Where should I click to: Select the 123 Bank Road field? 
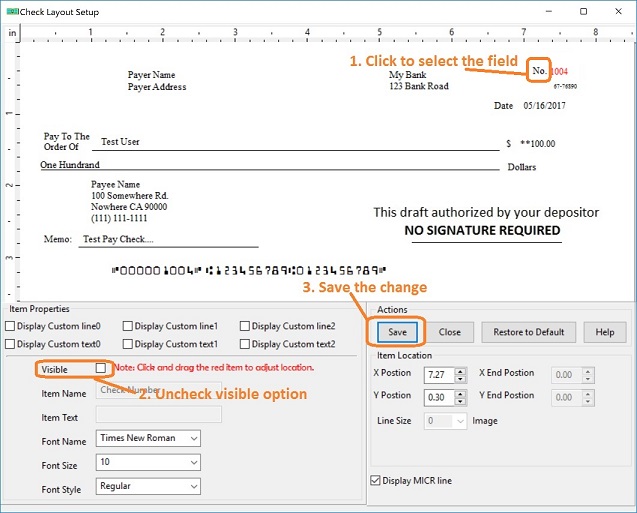point(419,86)
